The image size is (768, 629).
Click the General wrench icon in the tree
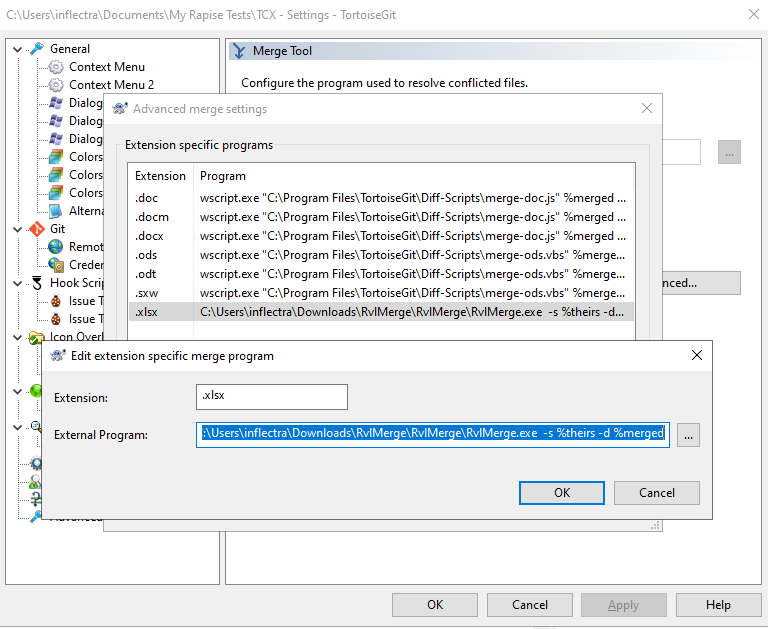coord(37,49)
